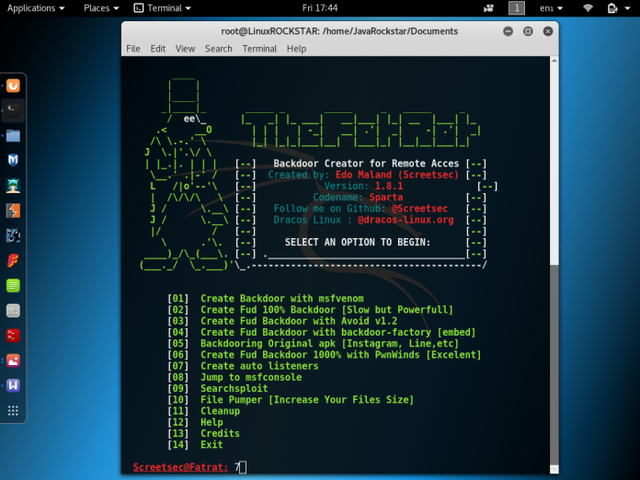Open the Search menu

[x=218, y=49]
